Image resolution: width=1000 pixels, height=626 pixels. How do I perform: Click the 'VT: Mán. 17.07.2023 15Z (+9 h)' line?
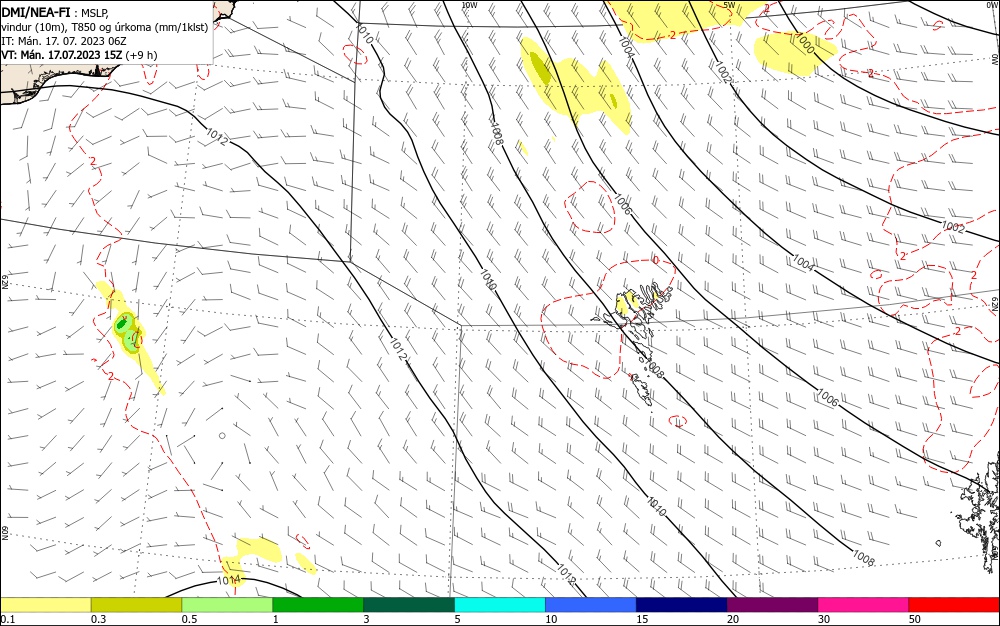79,55
